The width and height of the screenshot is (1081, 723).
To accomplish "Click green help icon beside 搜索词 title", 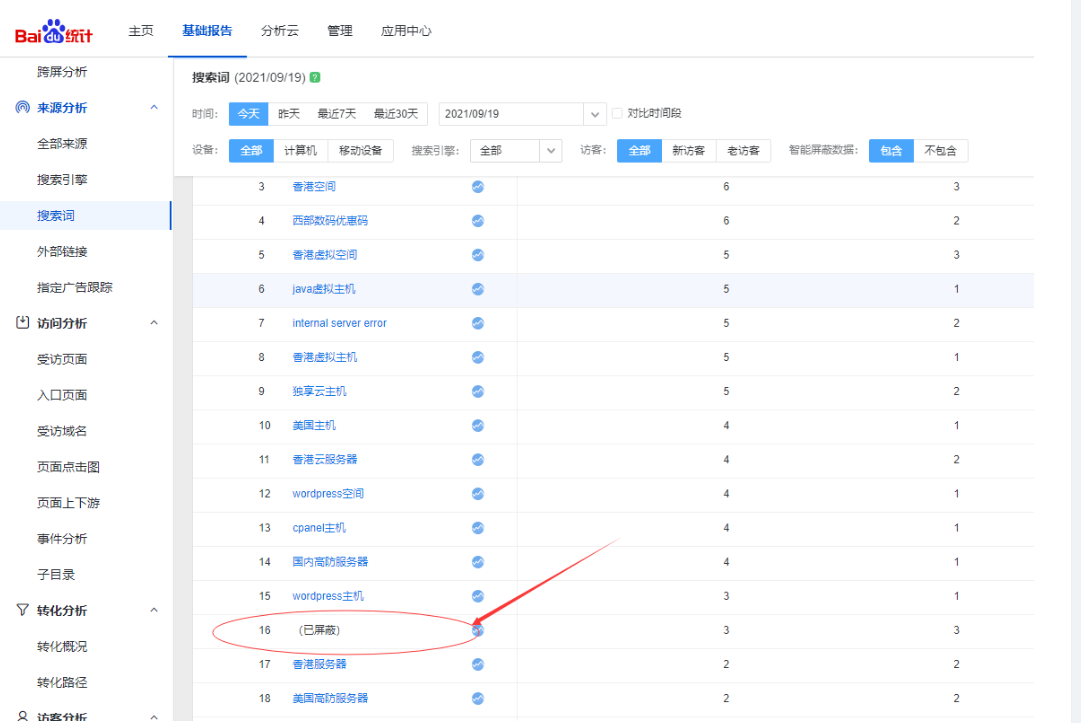I will tap(315, 78).
